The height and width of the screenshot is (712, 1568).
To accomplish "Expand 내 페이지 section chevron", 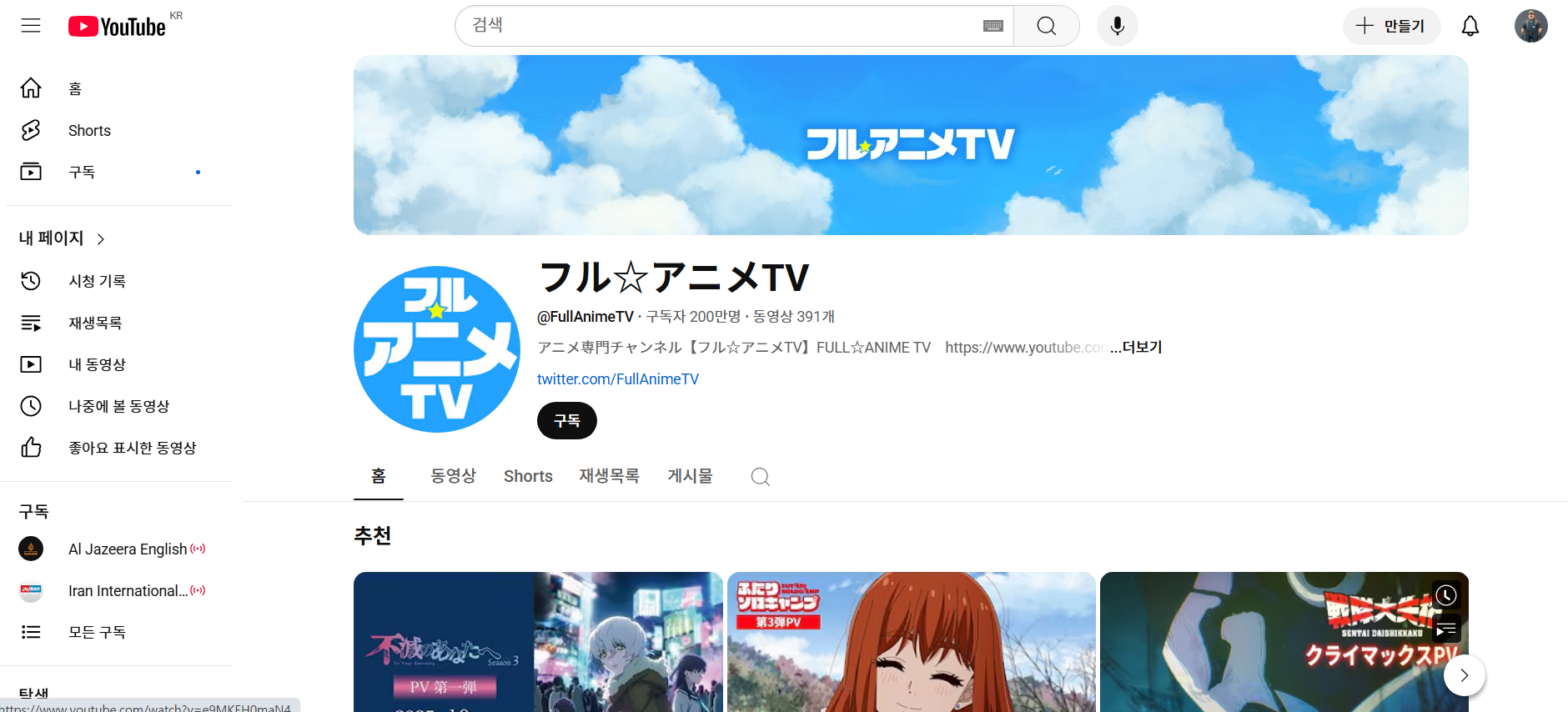I will [x=101, y=239].
